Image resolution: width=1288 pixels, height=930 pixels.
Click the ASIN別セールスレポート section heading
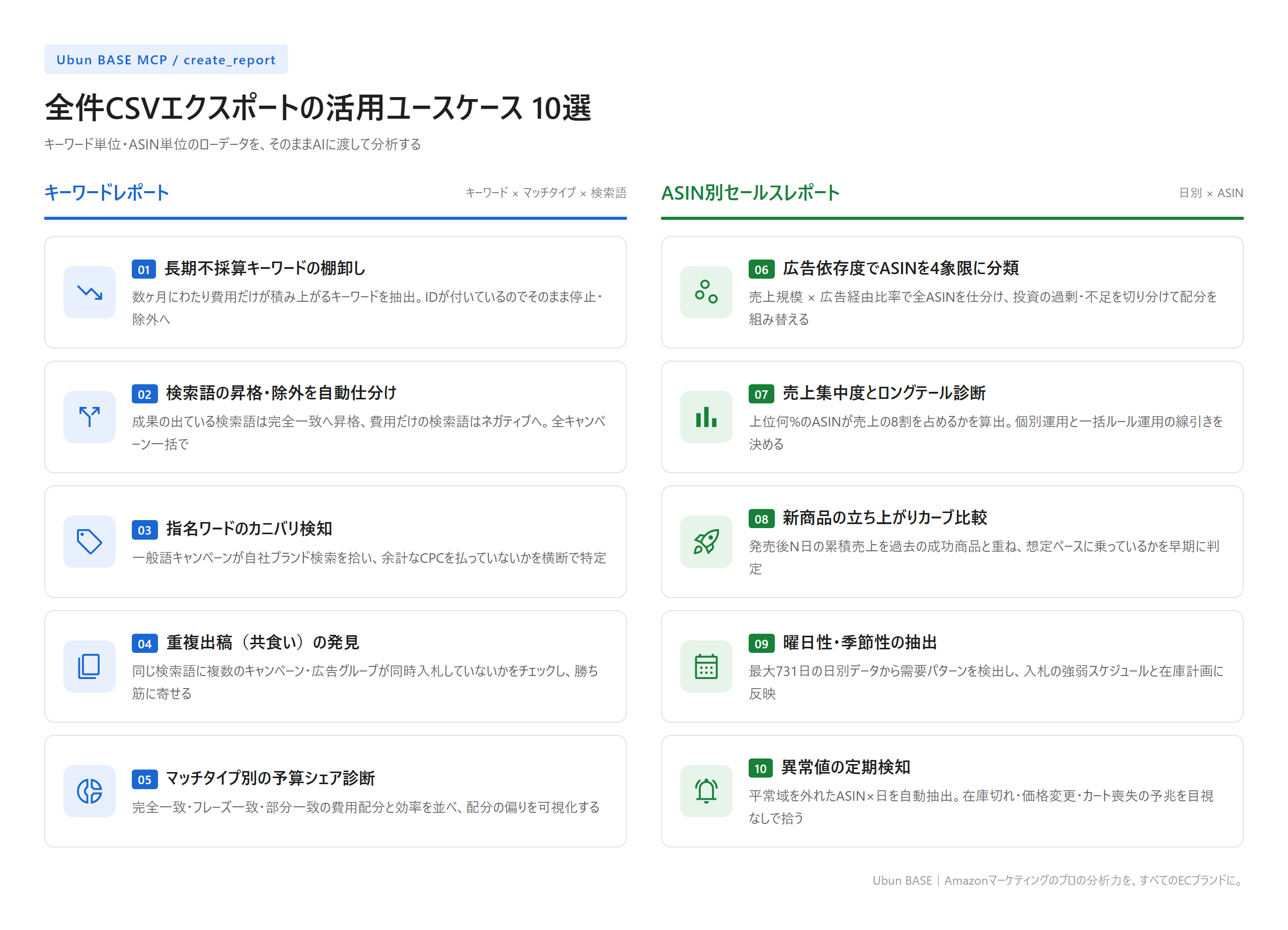(750, 193)
